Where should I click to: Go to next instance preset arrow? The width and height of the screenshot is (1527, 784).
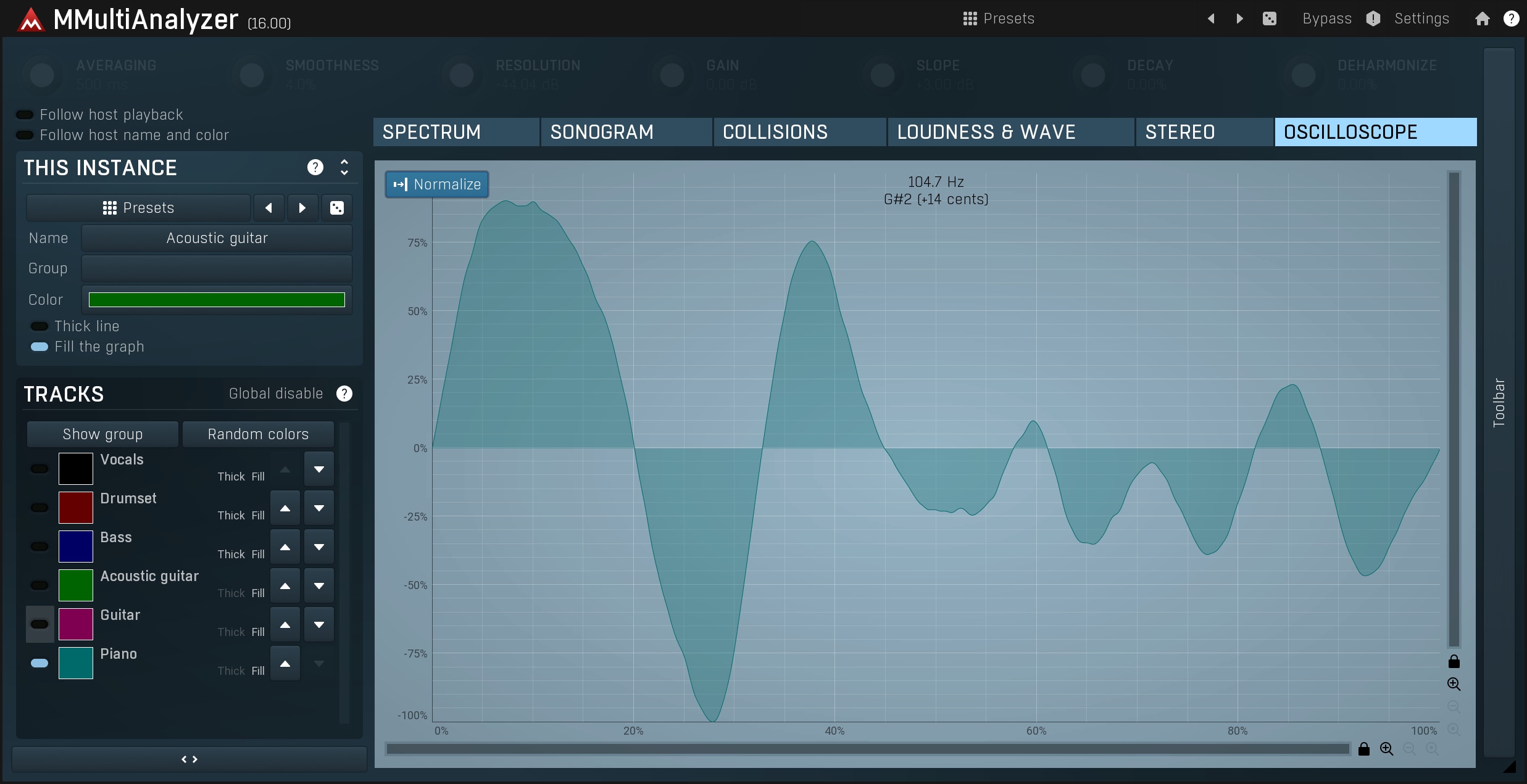tap(302, 208)
